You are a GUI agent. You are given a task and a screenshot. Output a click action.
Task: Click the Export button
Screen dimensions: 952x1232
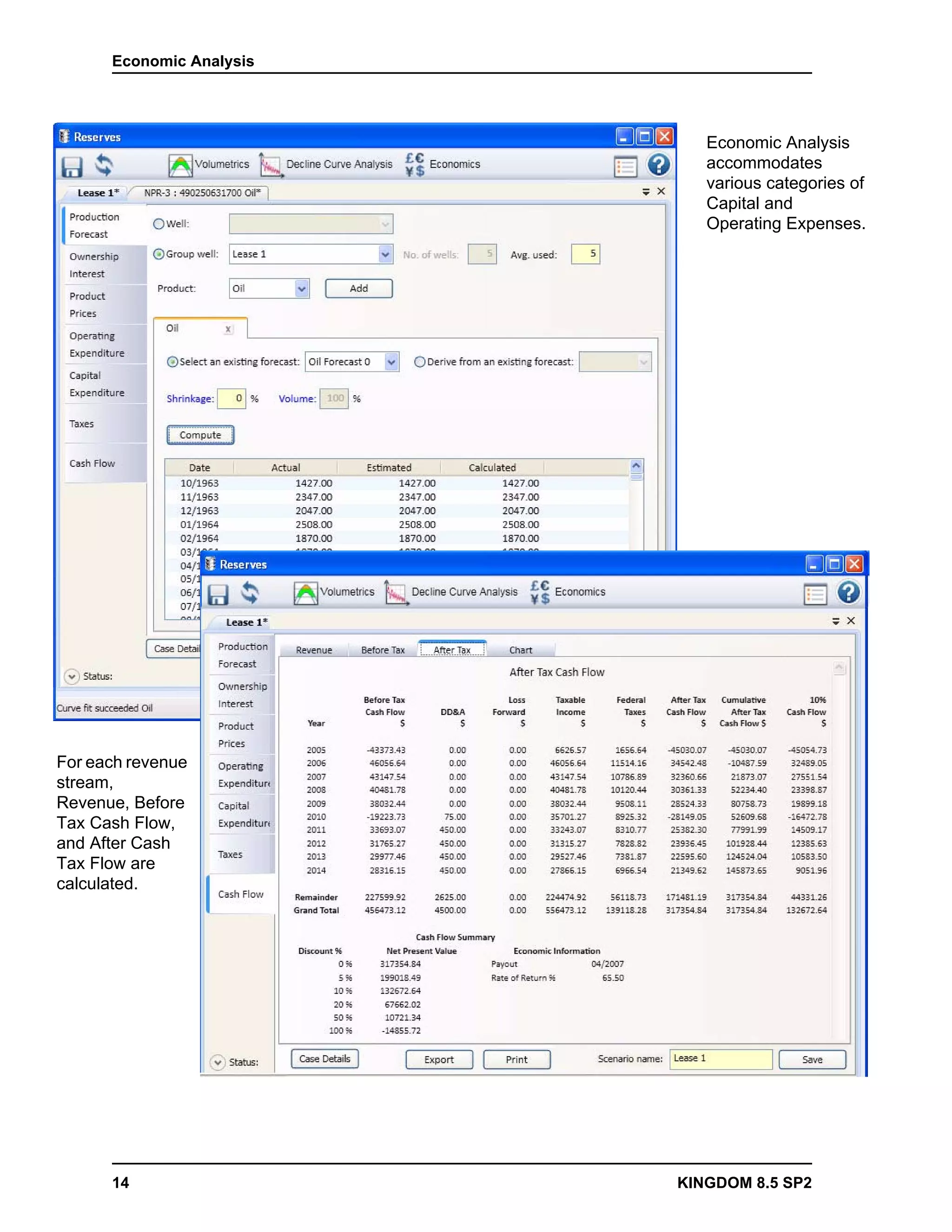click(439, 1060)
